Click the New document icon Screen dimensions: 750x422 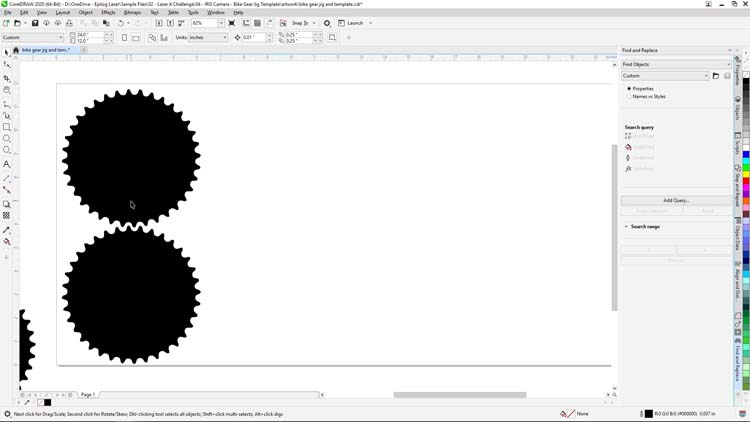click(6, 23)
